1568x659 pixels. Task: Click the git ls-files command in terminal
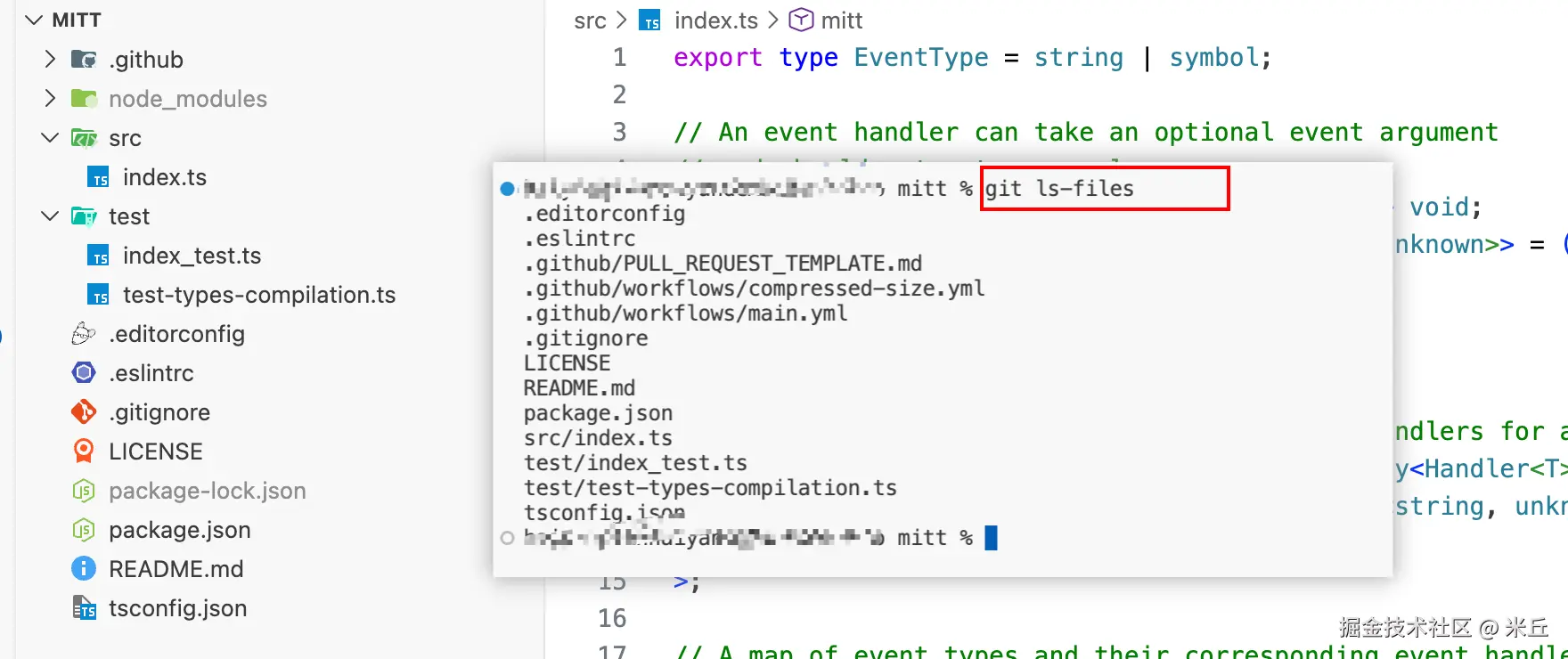coord(1059,189)
